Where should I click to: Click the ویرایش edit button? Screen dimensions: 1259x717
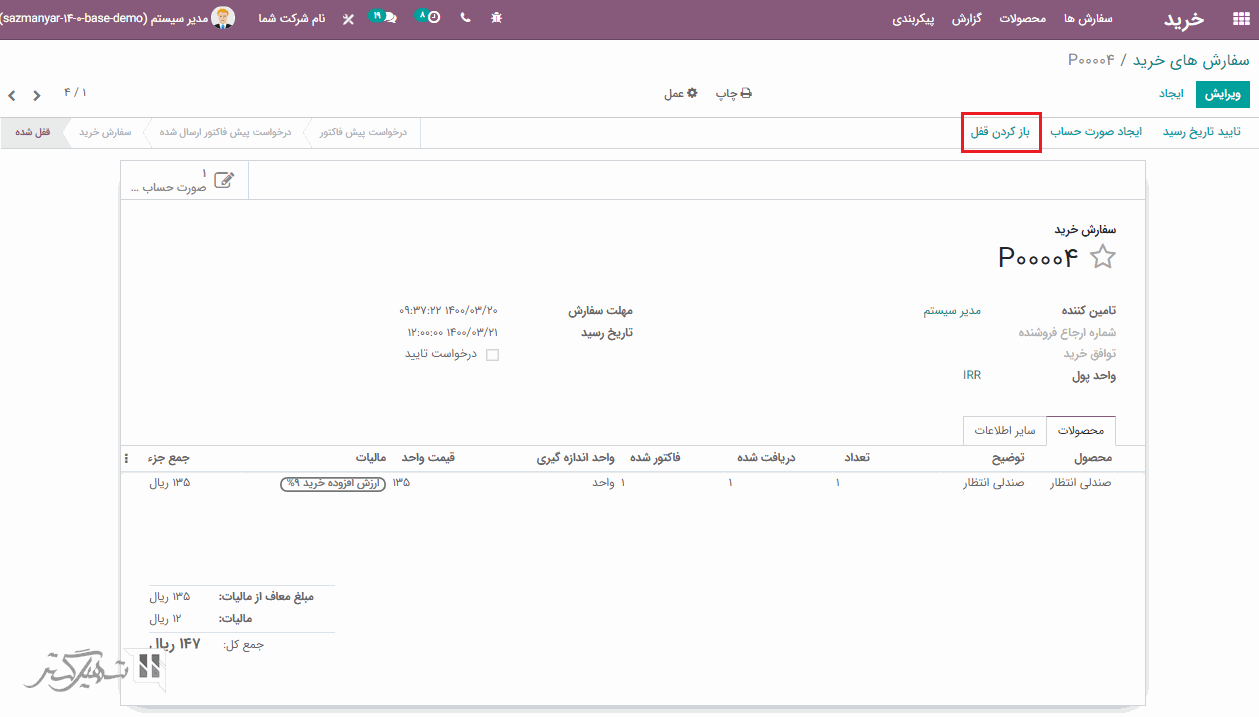point(1222,93)
